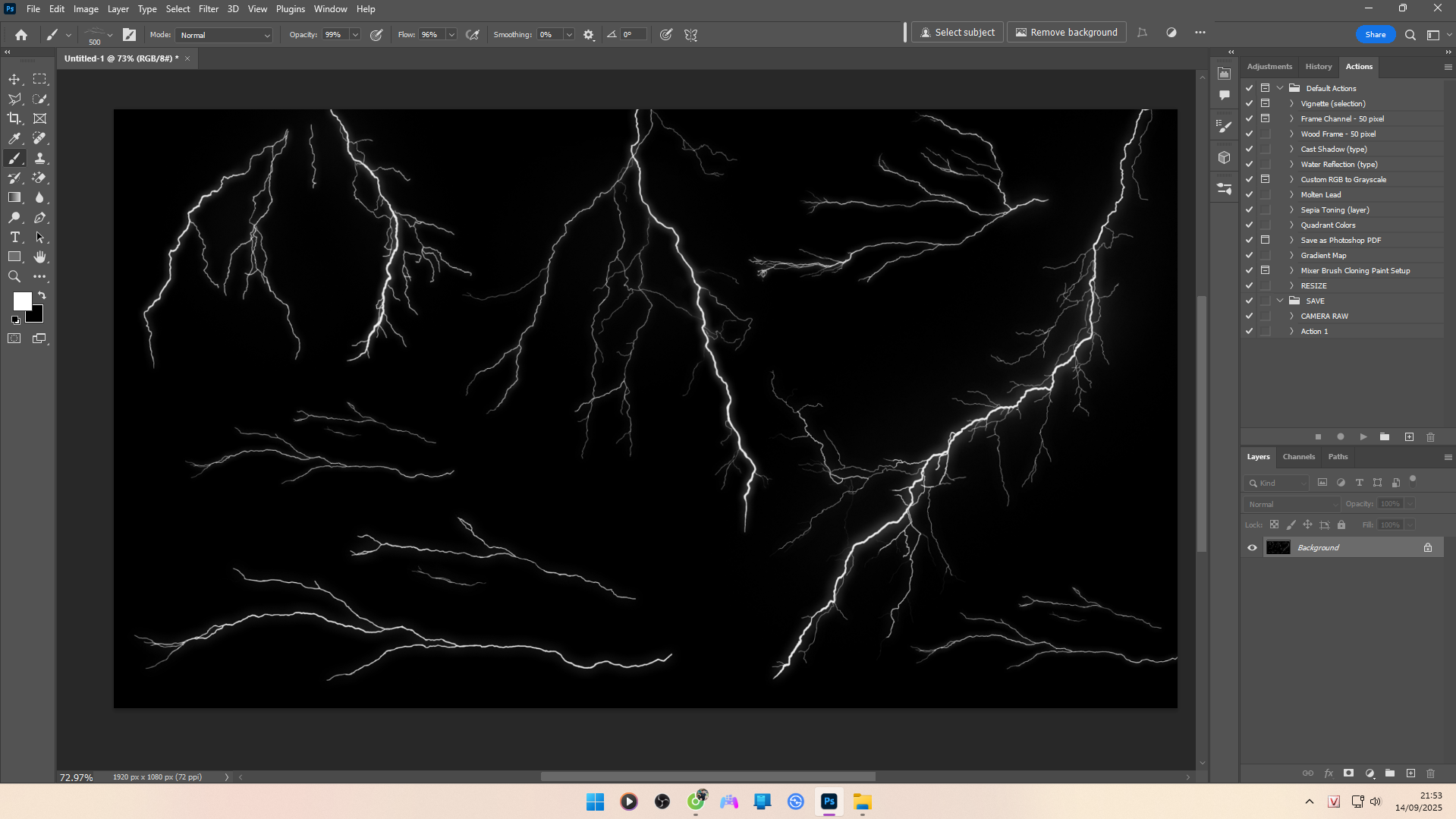1456x819 pixels.
Task: Choose the Clone Stamp tool
Action: click(40, 158)
